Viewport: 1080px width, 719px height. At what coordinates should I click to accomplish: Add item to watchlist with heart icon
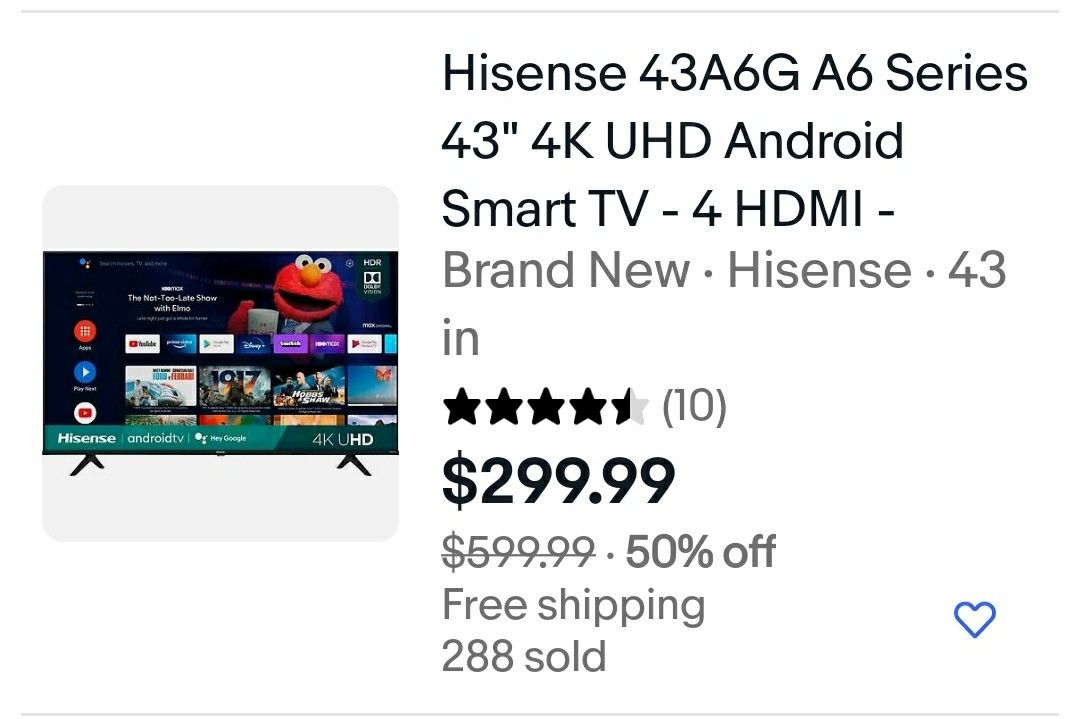[974, 618]
